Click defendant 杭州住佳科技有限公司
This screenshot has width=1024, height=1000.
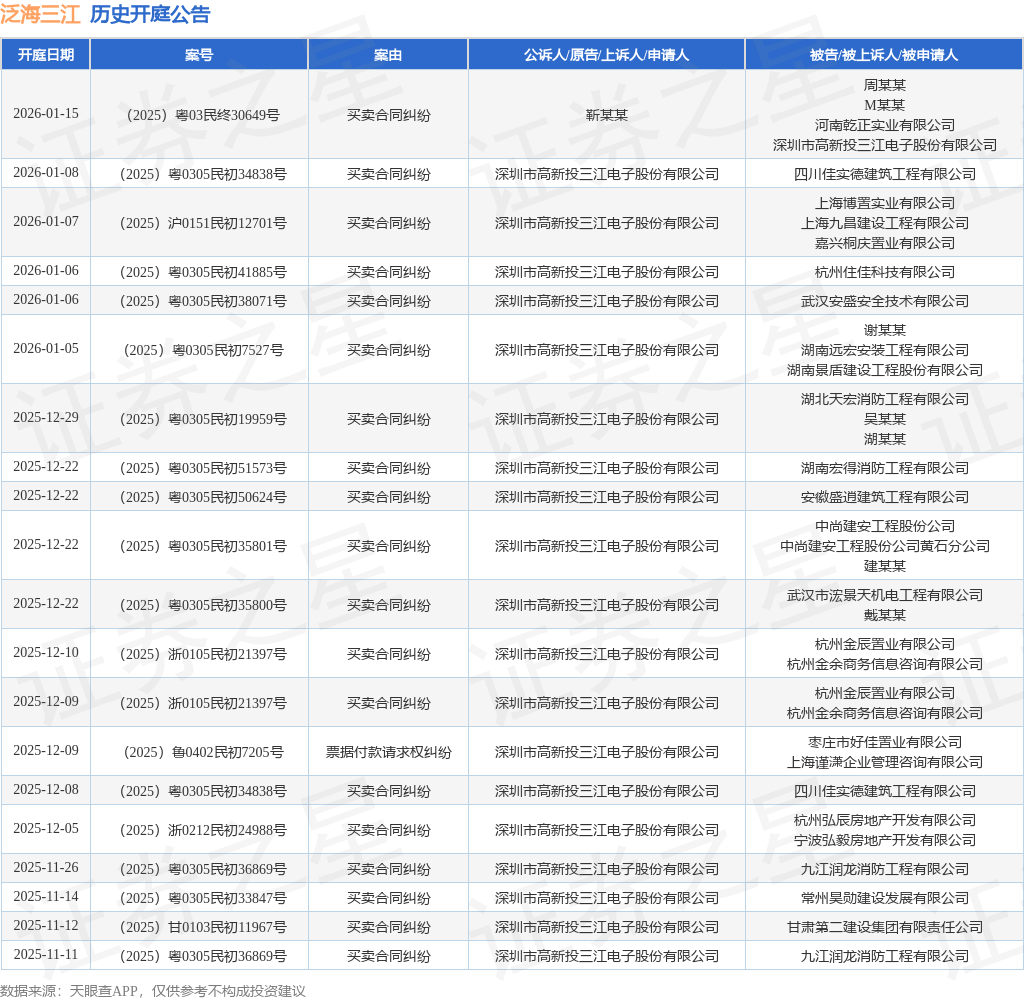click(x=884, y=272)
